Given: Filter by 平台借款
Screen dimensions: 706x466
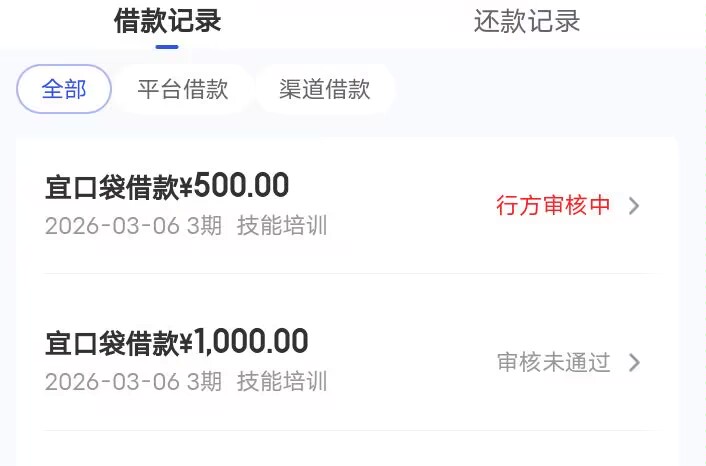Looking at the screenshot, I should coord(183,89).
